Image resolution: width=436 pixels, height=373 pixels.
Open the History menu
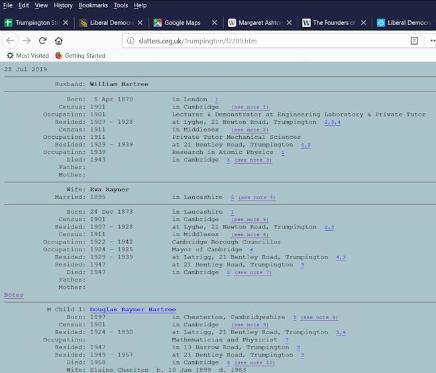[x=63, y=5]
